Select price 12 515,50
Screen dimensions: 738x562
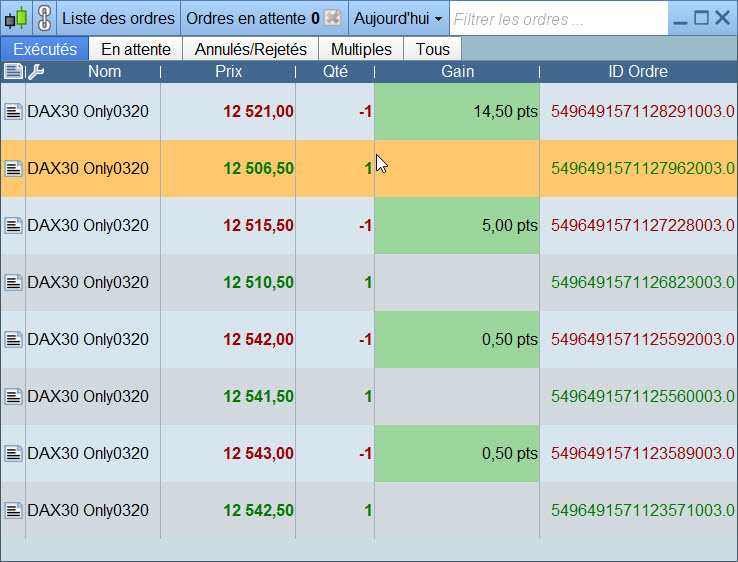point(258,225)
